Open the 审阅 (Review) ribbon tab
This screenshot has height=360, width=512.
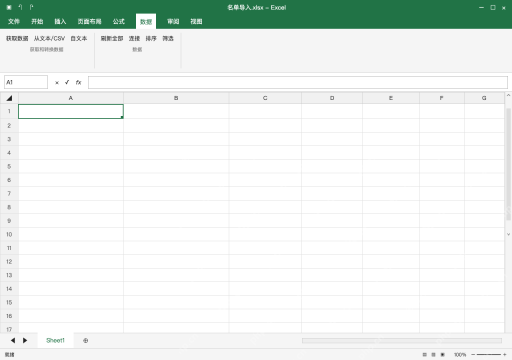(x=173, y=21)
